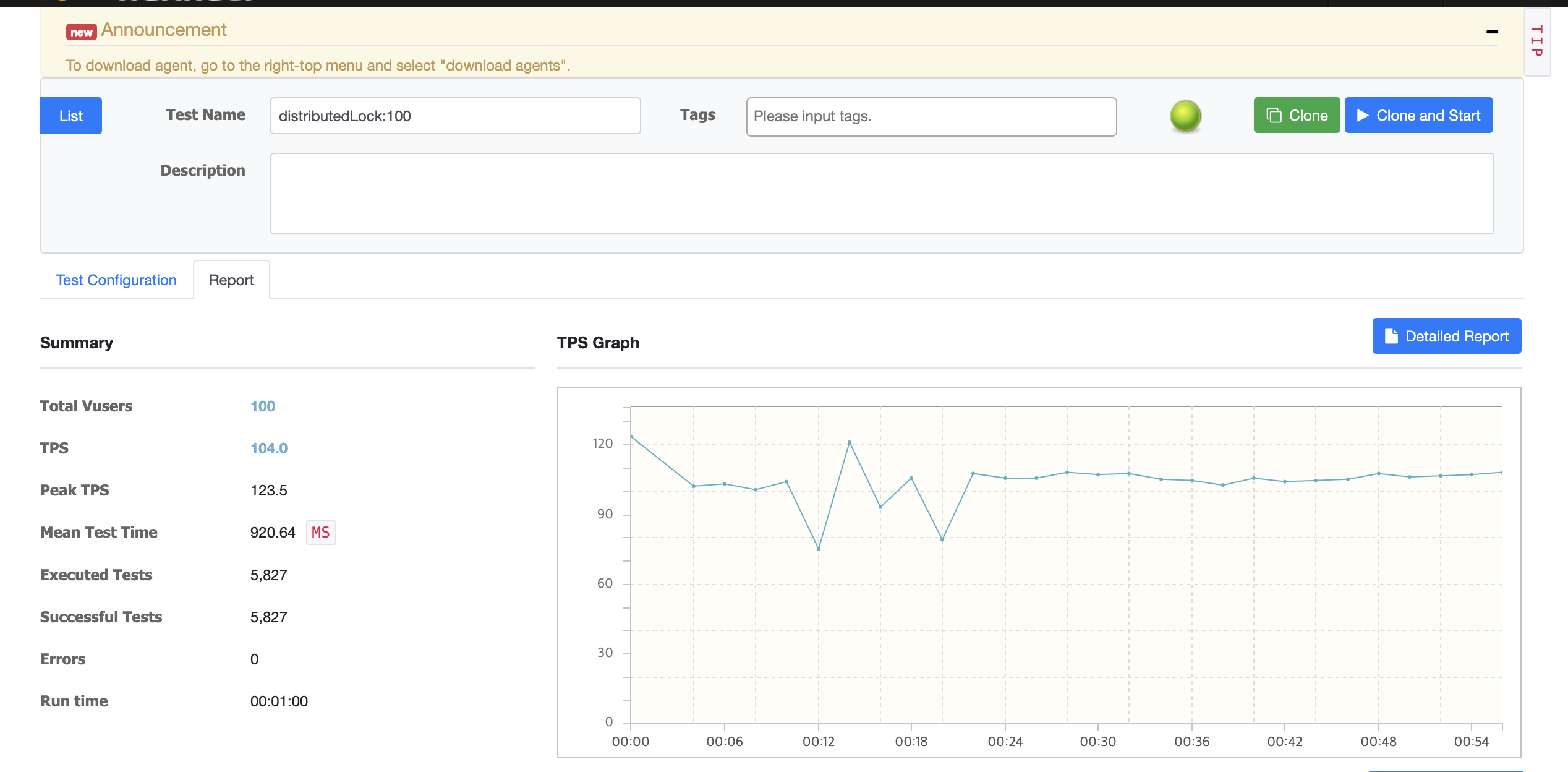Collapse the Announcement panel with minus icon
The height and width of the screenshot is (772, 1568).
[x=1492, y=32]
